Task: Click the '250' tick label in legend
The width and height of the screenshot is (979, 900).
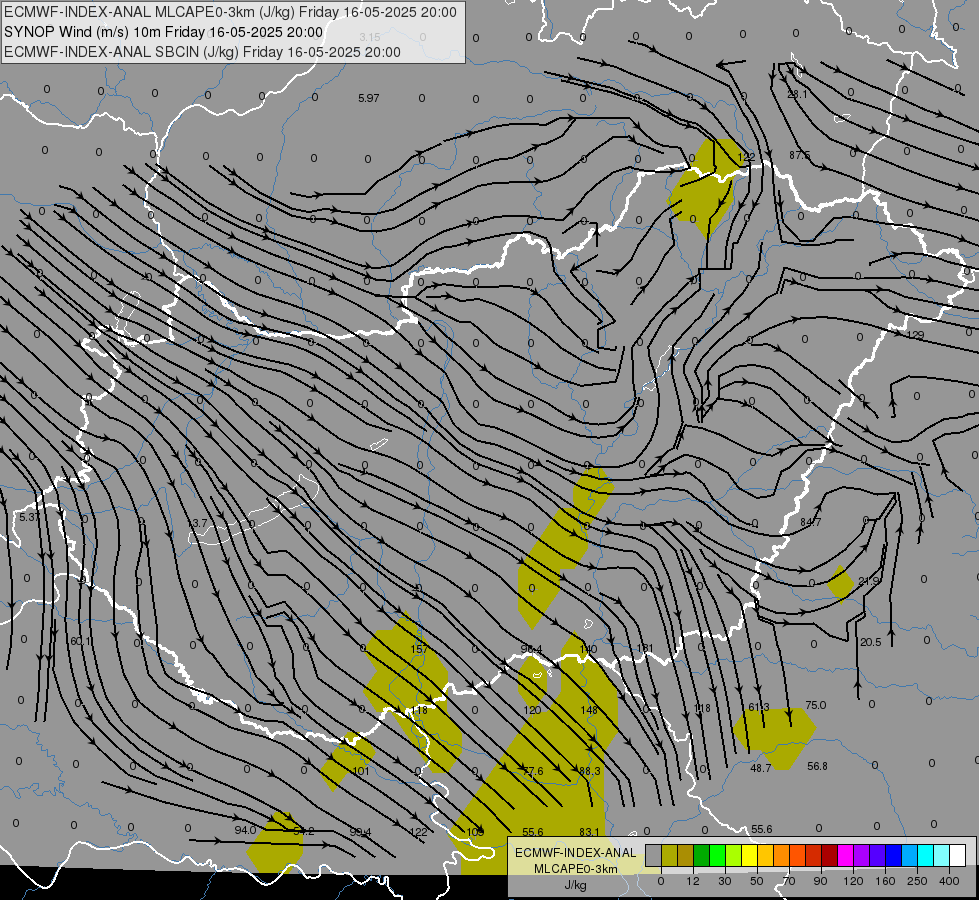Action: (x=917, y=881)
